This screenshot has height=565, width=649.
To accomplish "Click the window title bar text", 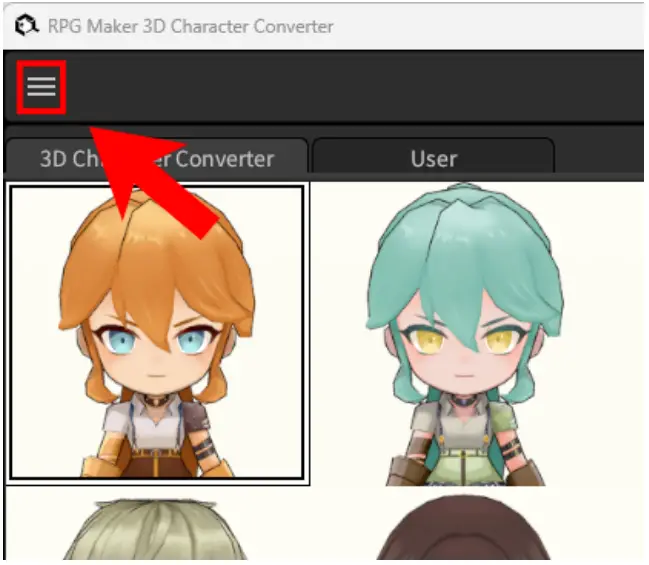I will [190, 26].
